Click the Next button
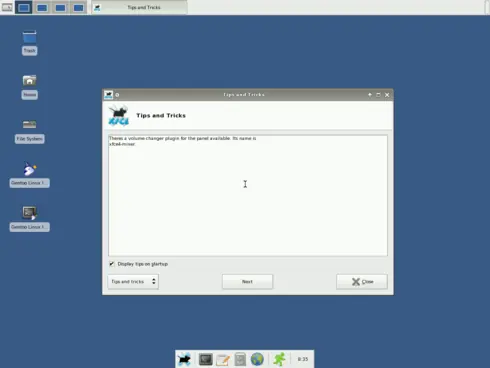The width and height of the screenshot is (490, 368). 247,282
